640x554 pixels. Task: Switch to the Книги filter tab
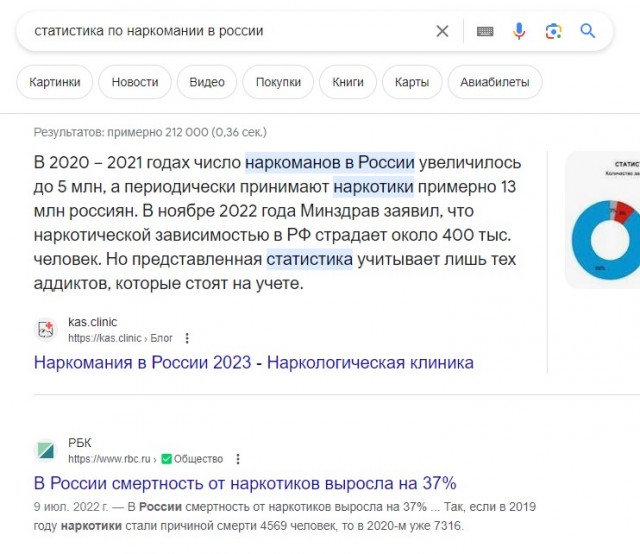348,82
